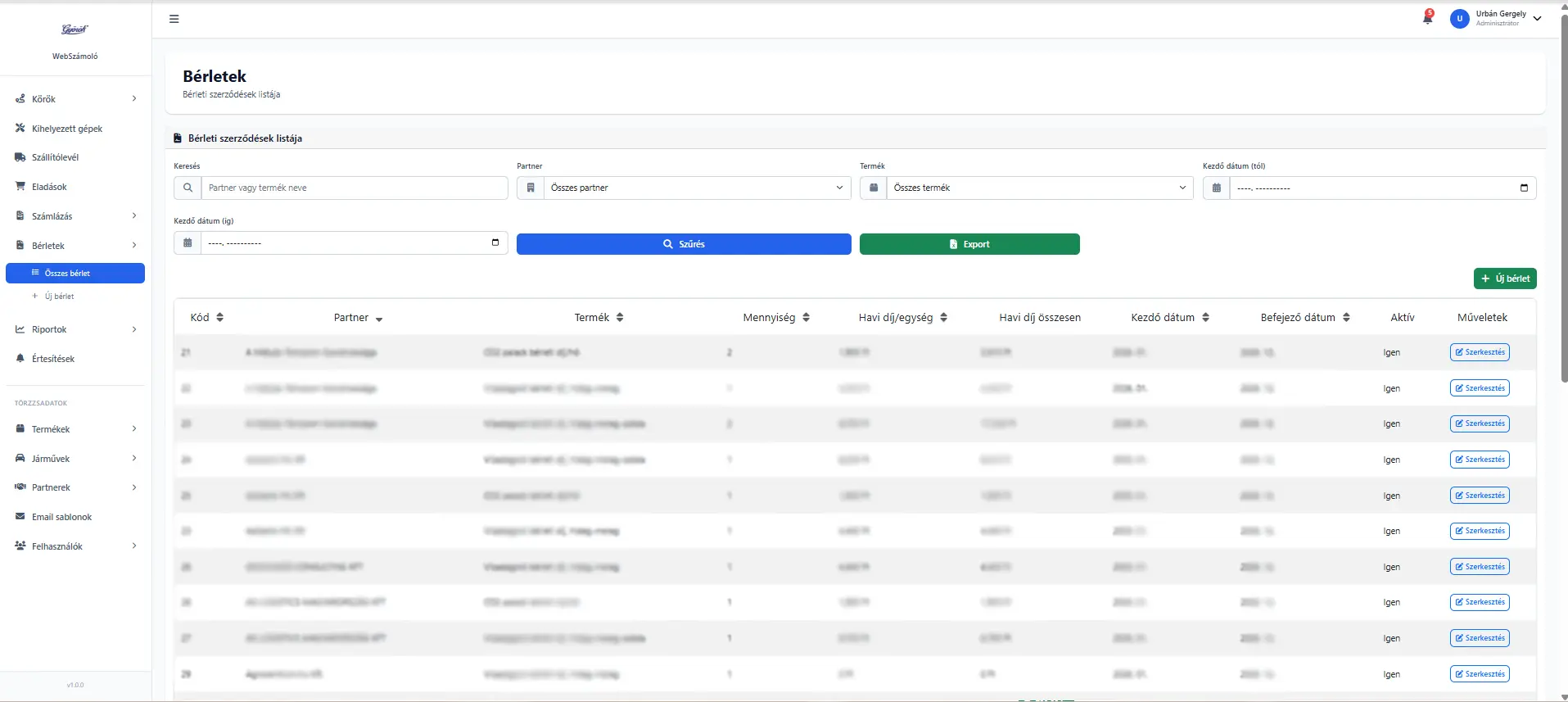Open the Összes termék dropdown

coord(1039,188)
